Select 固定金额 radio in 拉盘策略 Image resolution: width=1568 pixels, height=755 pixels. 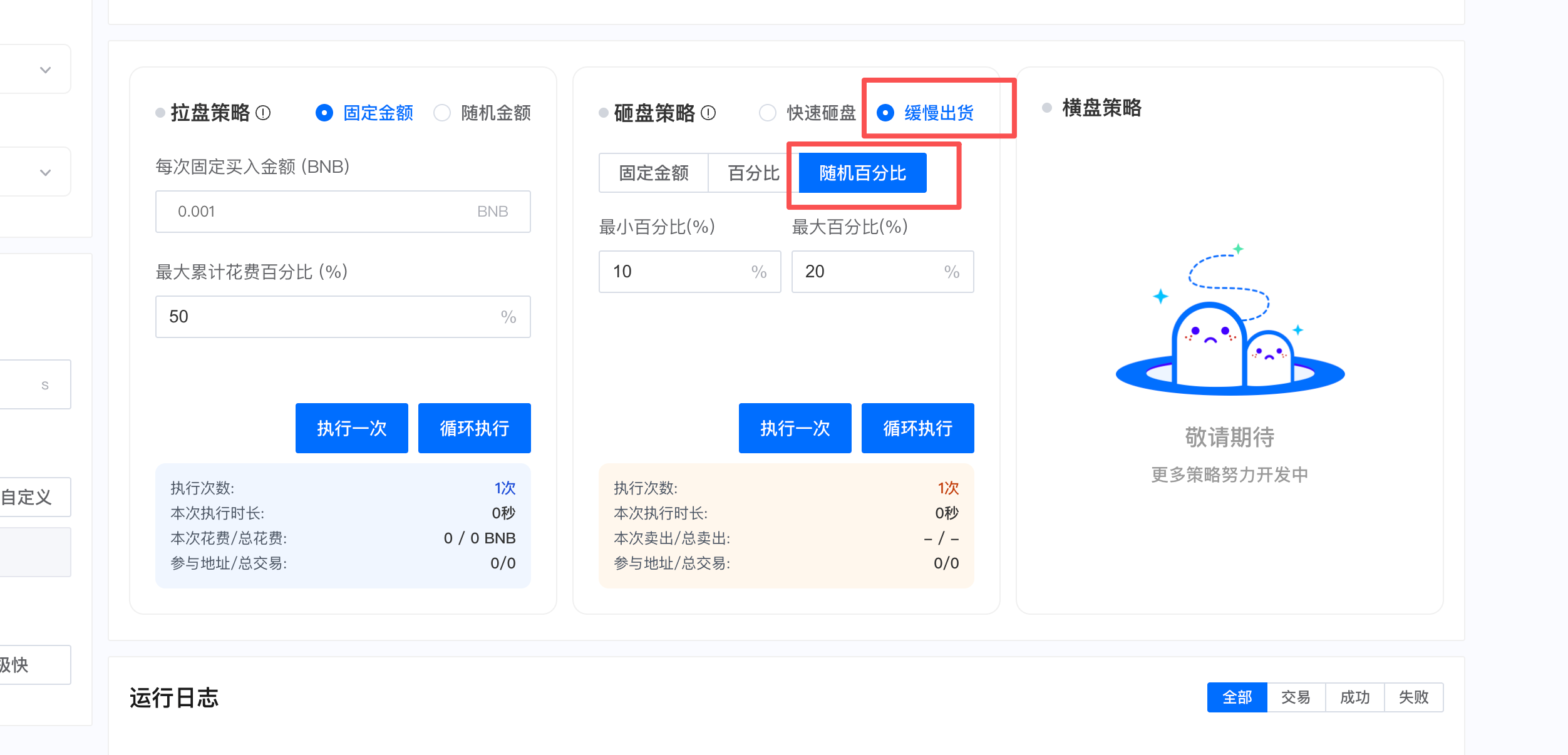point(324,113)
